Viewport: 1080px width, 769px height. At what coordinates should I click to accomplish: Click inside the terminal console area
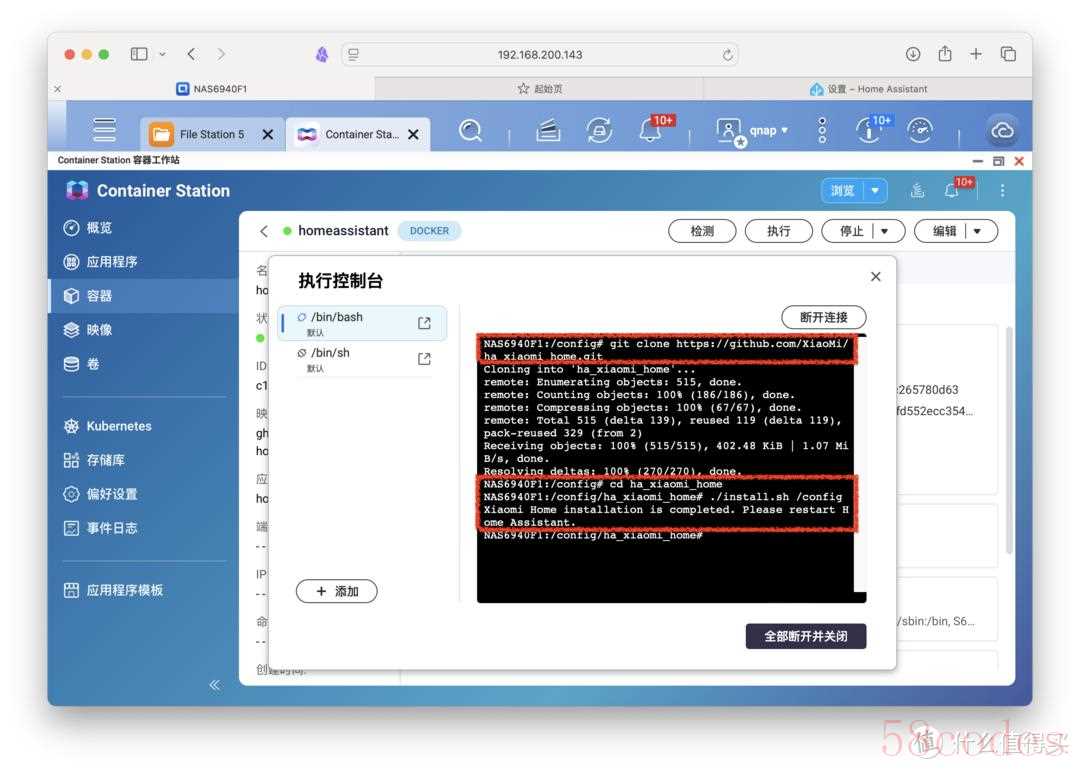(665, 469)
